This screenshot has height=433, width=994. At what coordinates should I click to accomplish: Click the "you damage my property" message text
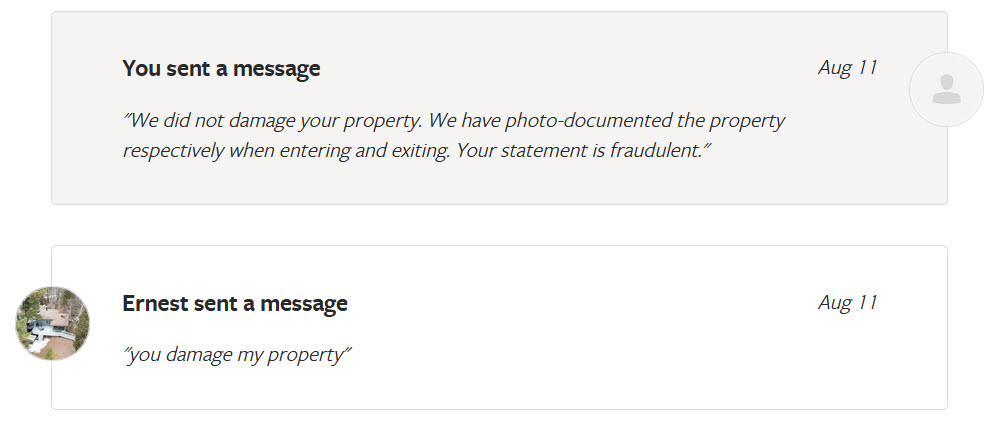pos(237,355)
